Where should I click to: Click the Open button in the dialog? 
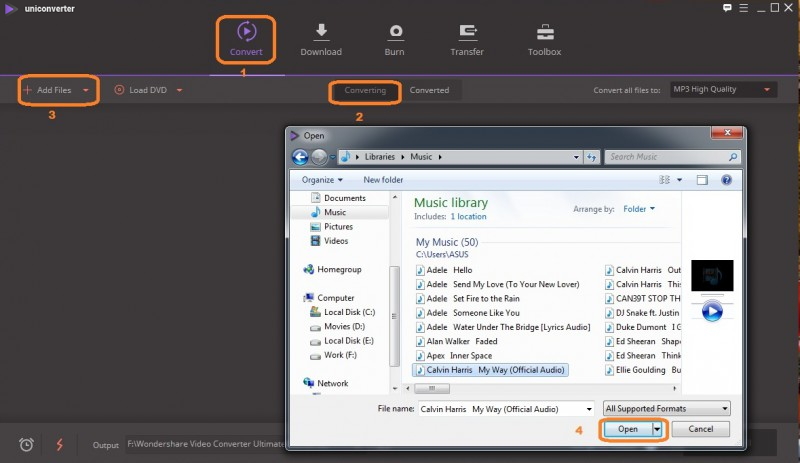click(628, 429)
